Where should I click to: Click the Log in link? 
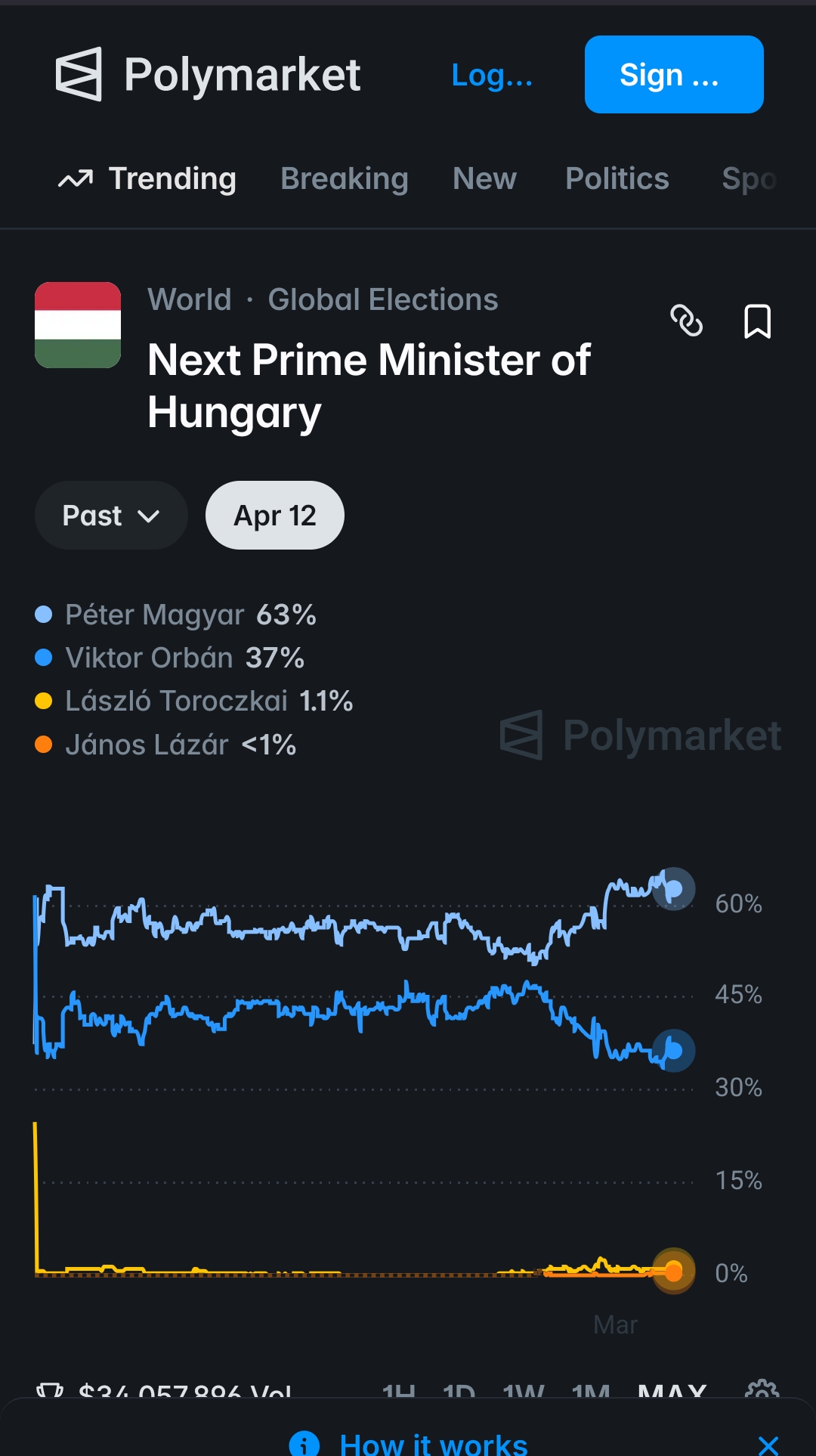tap(492, 75)
